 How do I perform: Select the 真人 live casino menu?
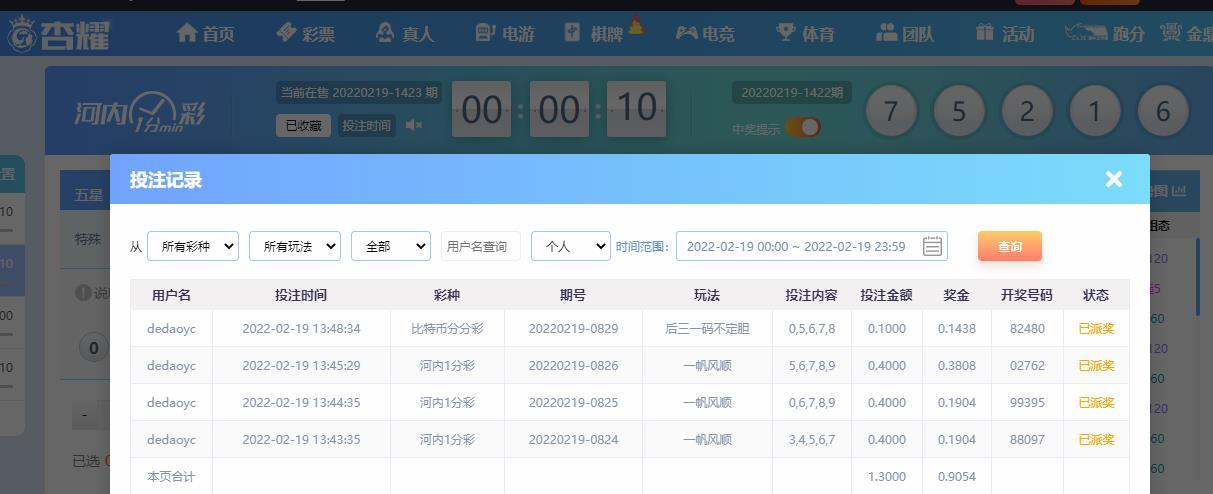coord(405,34)
